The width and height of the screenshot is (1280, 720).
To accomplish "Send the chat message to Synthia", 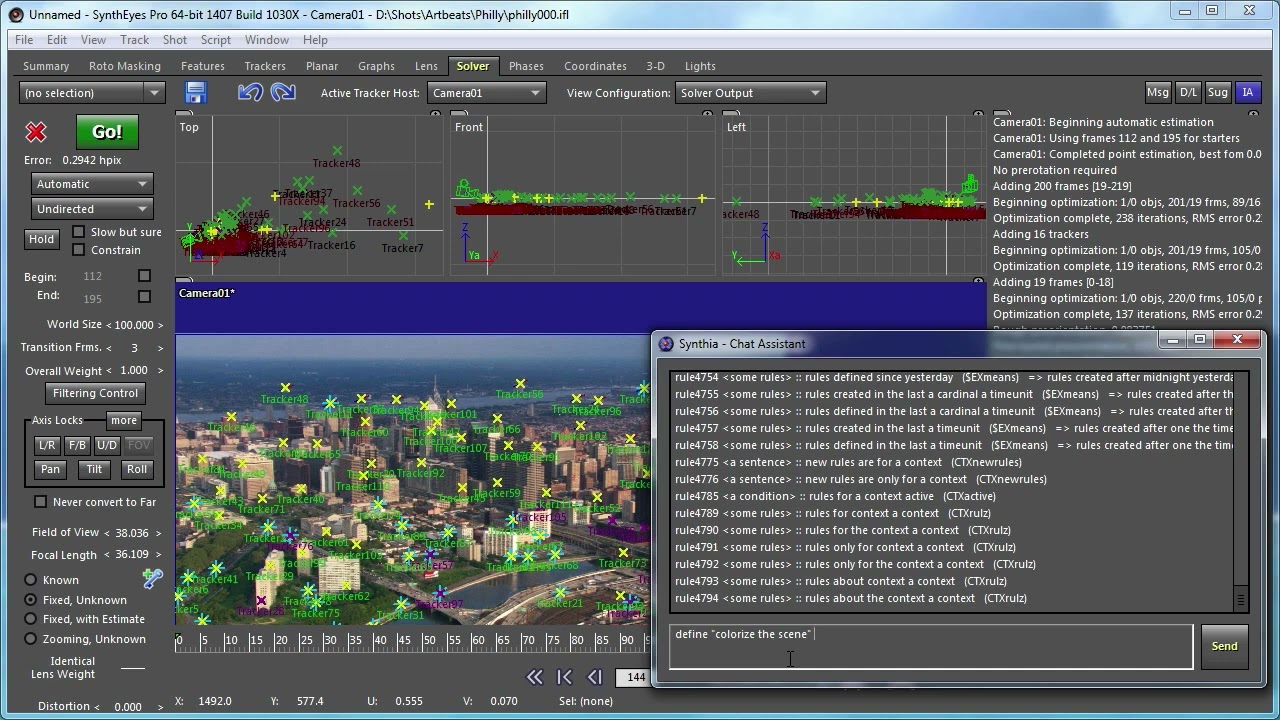I will (1224, 646).
